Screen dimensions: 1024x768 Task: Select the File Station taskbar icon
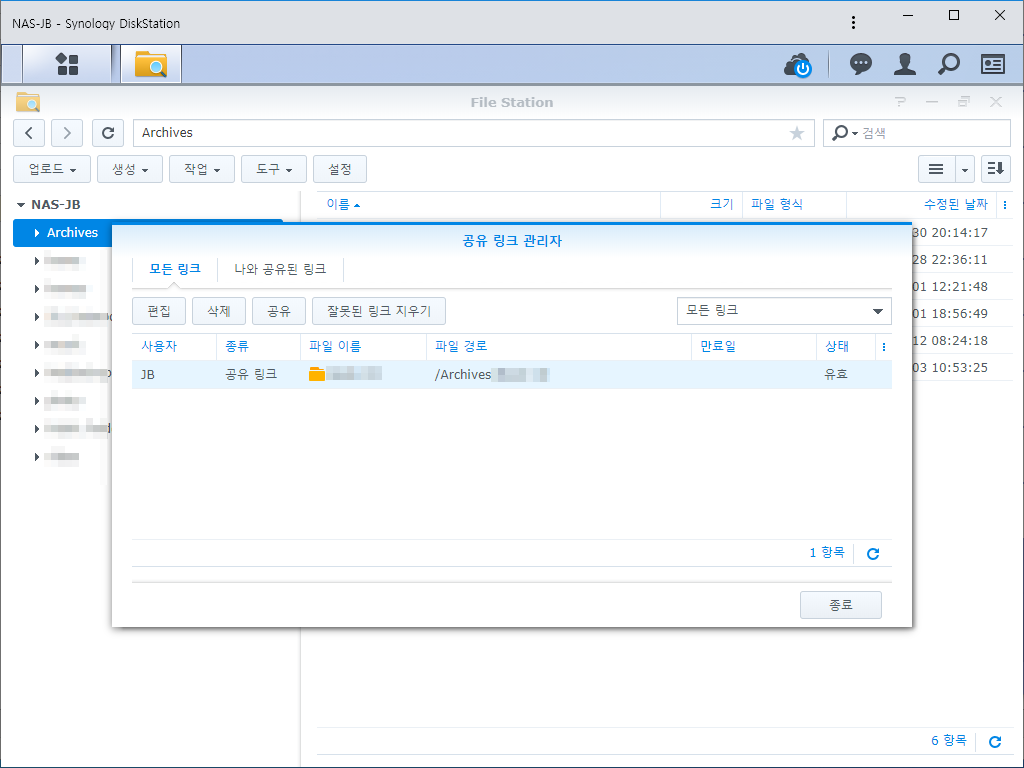(151, 64)
